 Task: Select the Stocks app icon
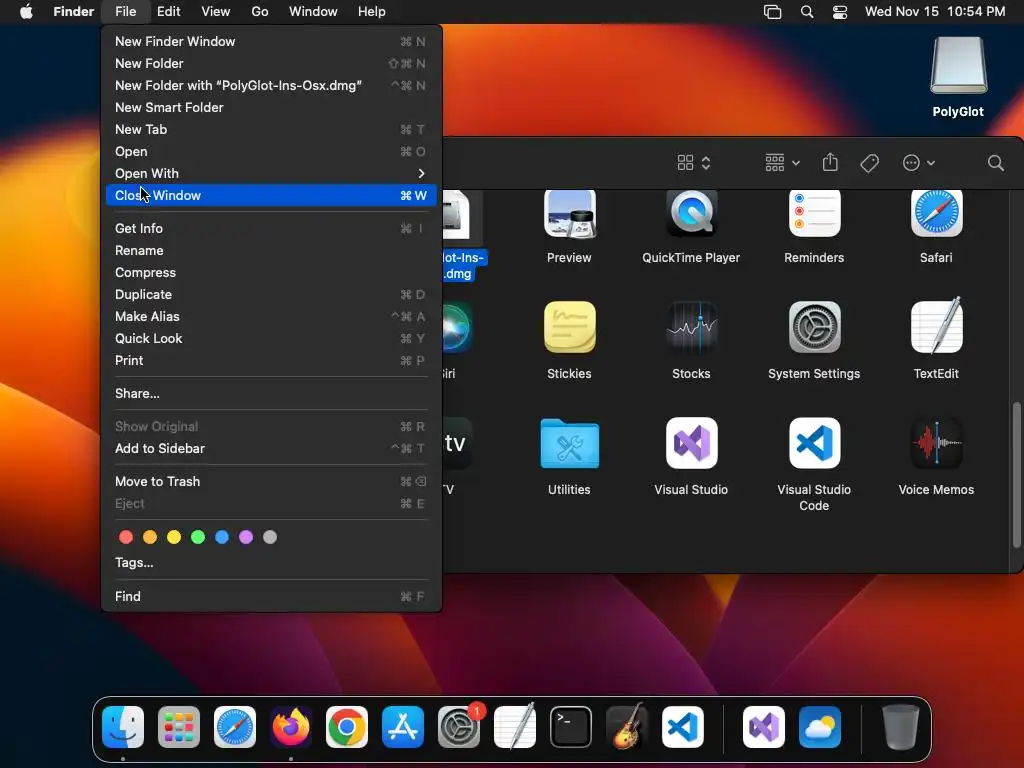click(x=691, y=327)
